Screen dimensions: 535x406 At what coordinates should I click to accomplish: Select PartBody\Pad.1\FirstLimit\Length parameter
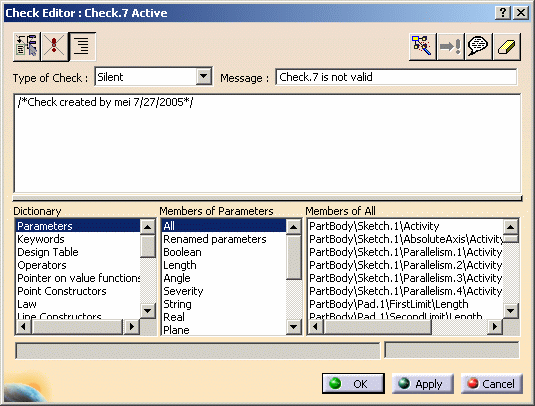point(405,304)
